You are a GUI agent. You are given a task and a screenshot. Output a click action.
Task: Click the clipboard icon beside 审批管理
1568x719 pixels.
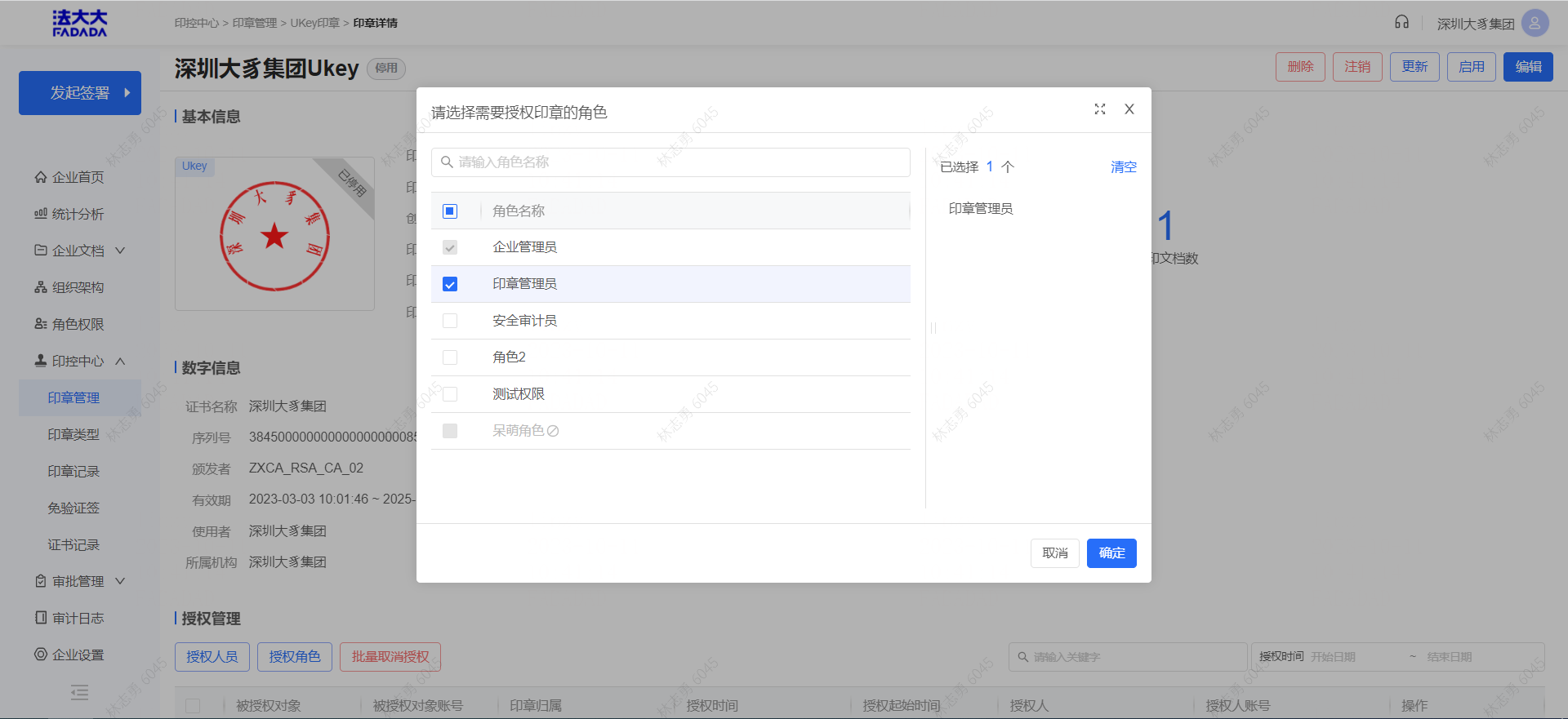click(x=41, y=581)
